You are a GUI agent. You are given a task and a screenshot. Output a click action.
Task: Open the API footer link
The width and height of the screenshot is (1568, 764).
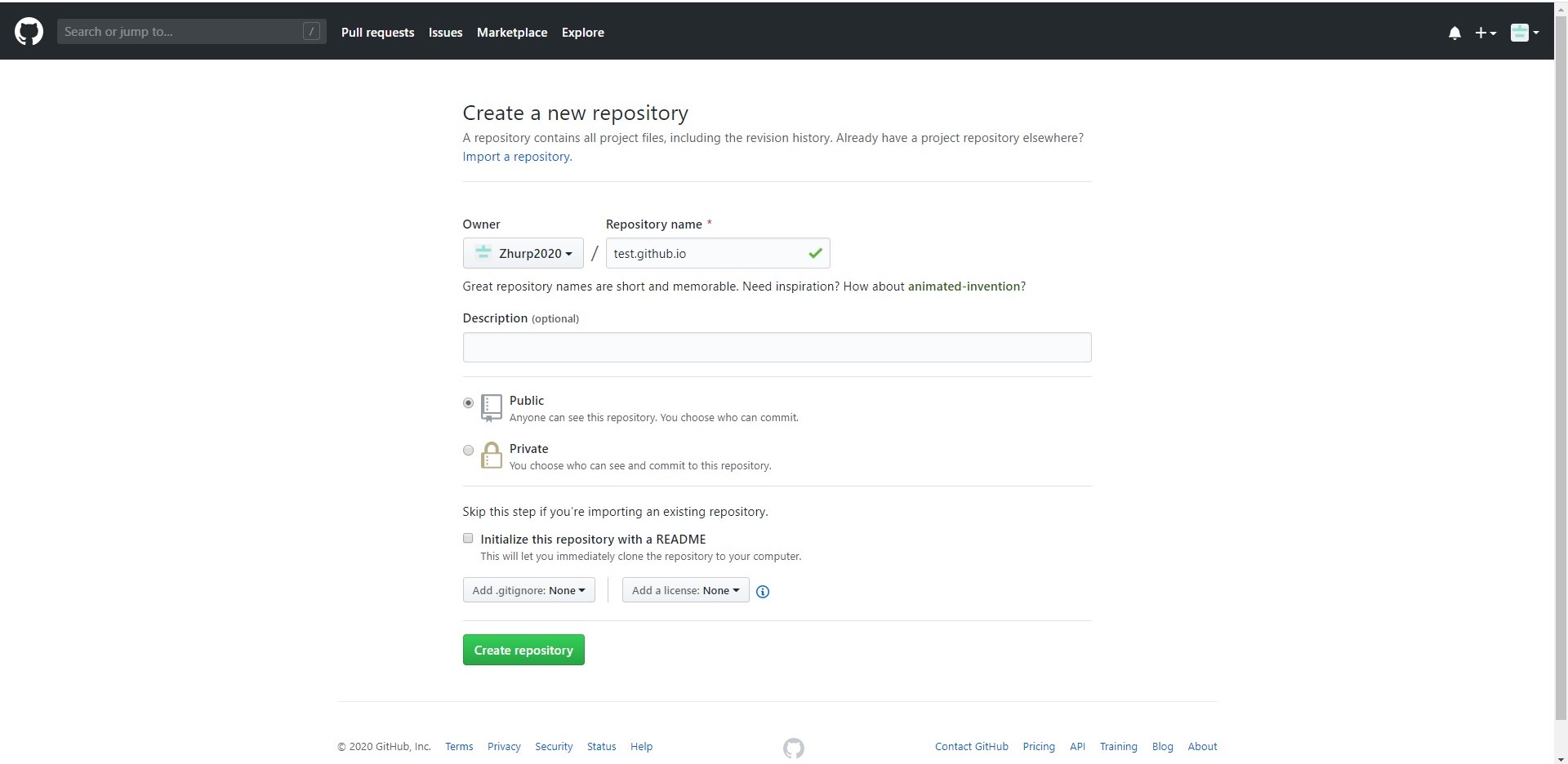pos(1077,747)
